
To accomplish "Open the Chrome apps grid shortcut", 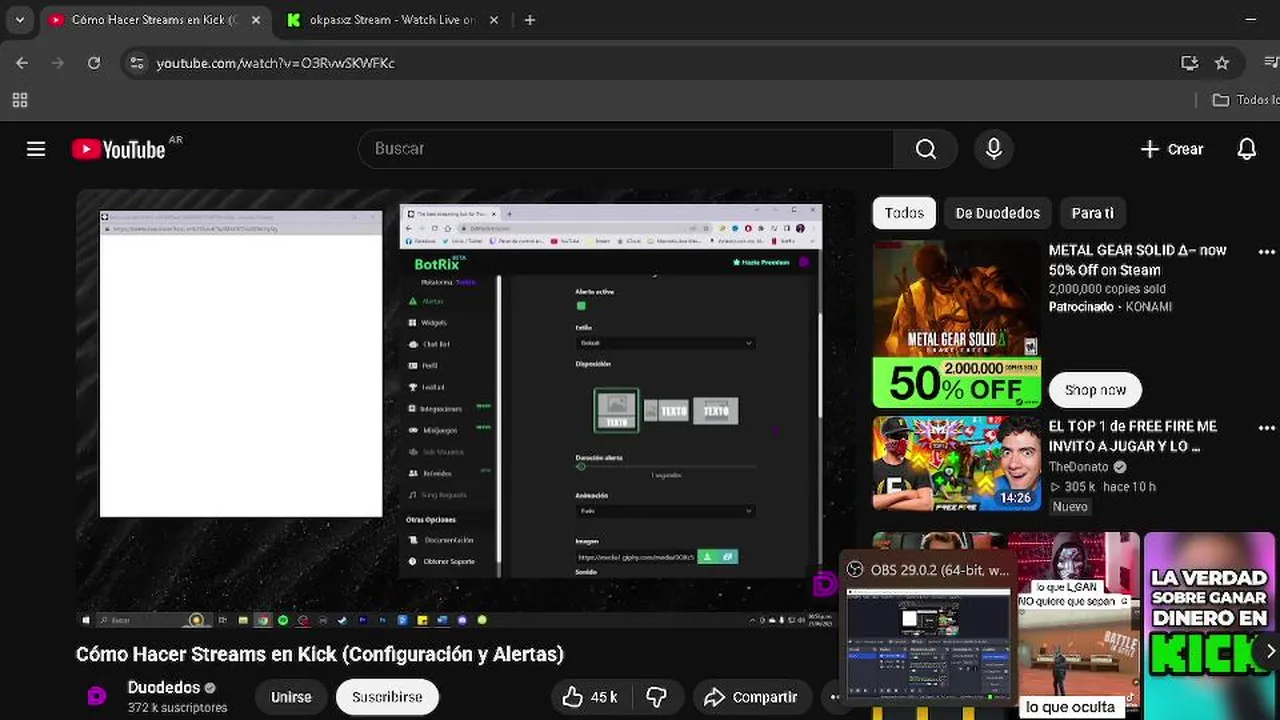I will pyautogui.click(x=20, y=100).
